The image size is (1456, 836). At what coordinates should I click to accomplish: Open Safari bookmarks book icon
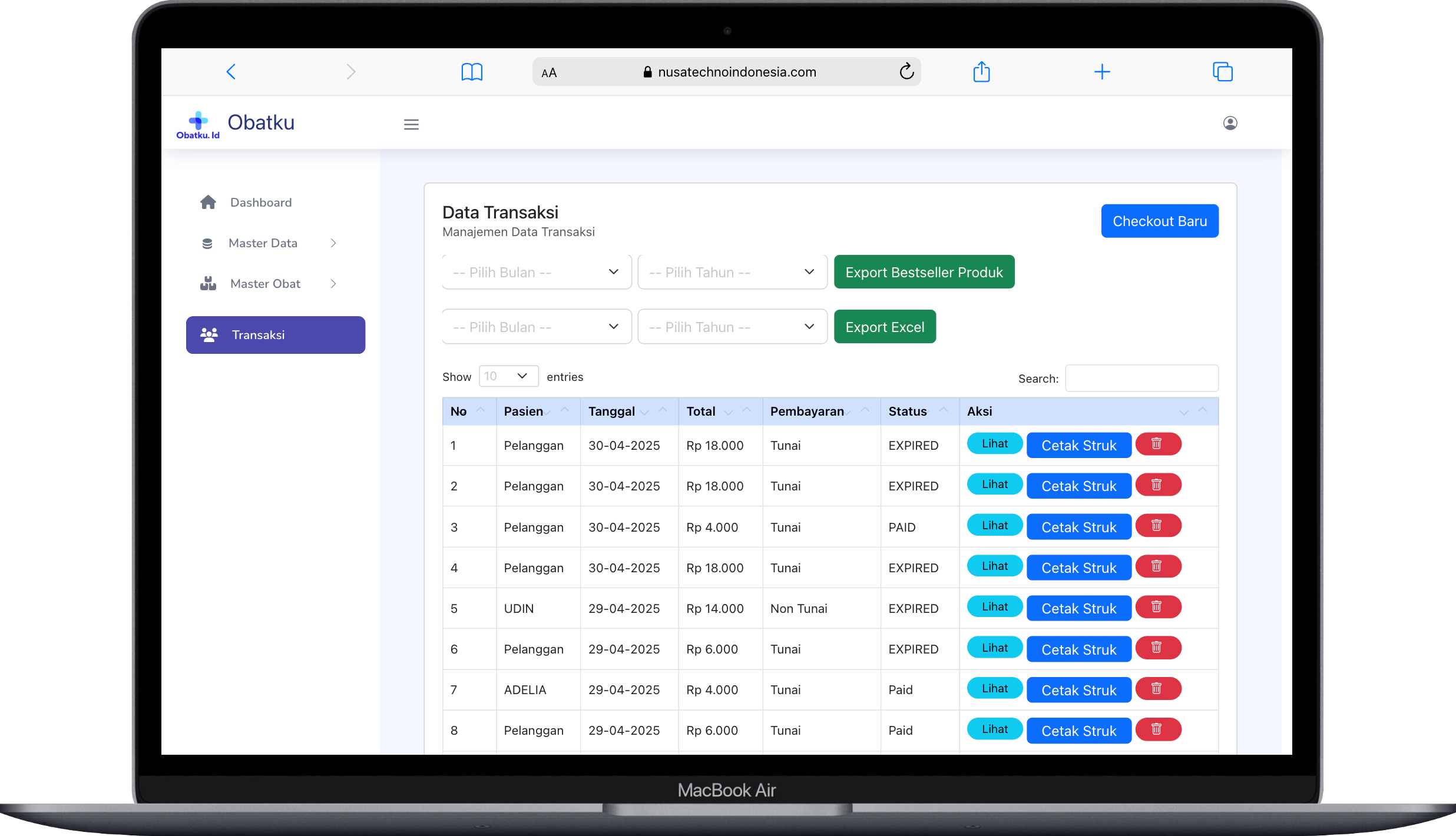[x=472, y=72]
